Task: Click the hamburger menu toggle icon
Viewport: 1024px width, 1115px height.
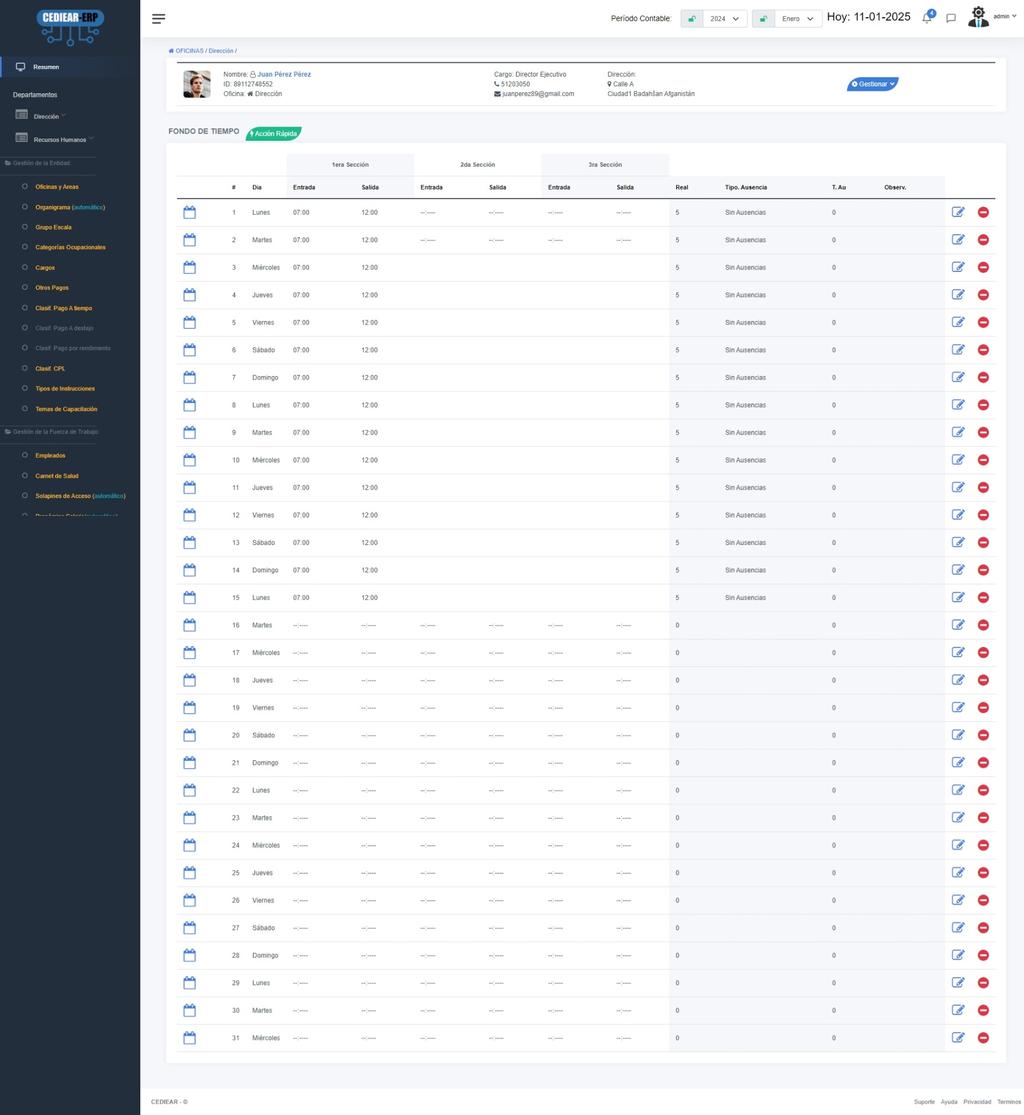Action: pos(158,18)
